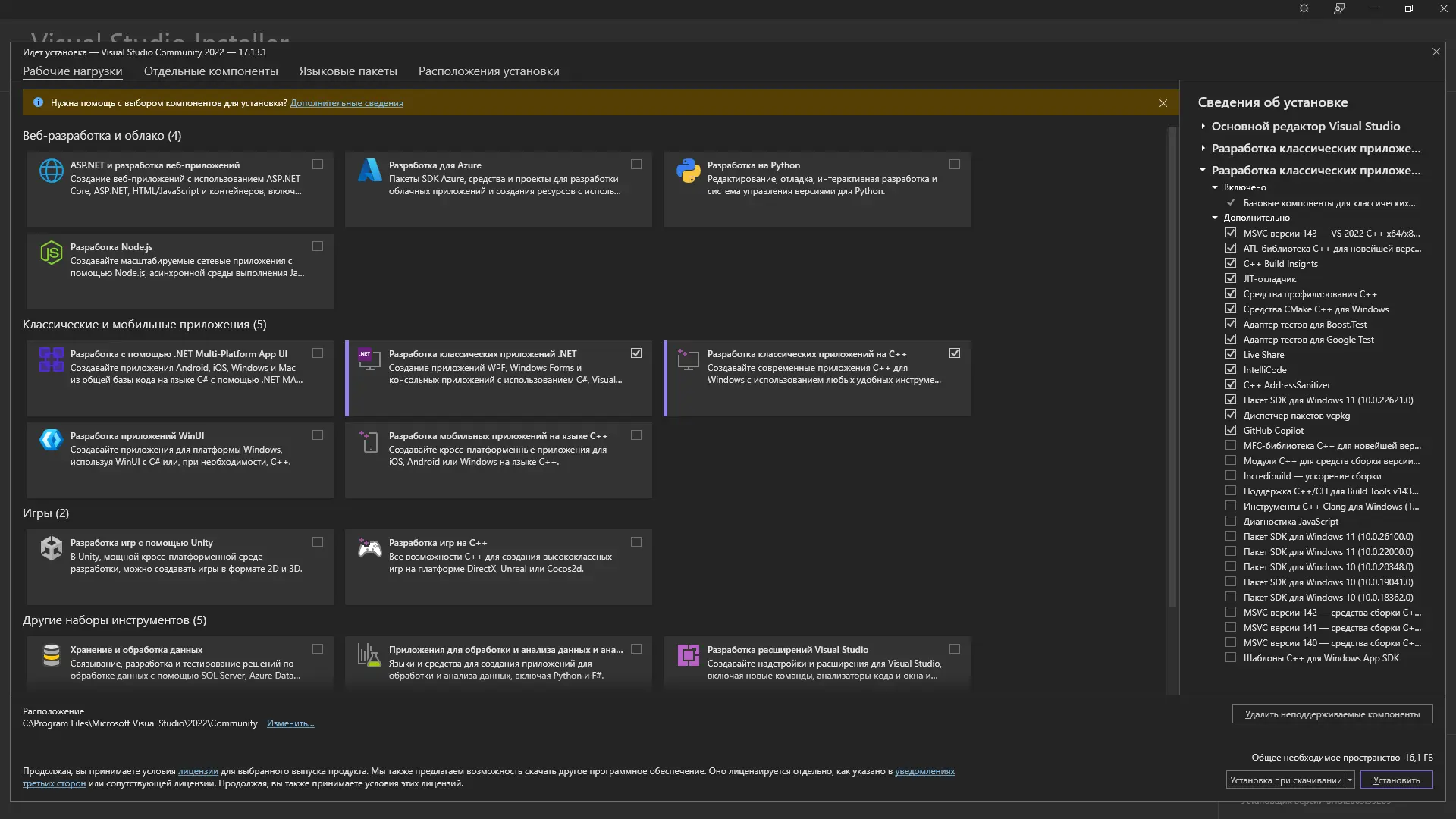Screen dimensions: 1456x819
Task: Uncheck the .NET desktop development workload
Action: (x=636, y=353)
